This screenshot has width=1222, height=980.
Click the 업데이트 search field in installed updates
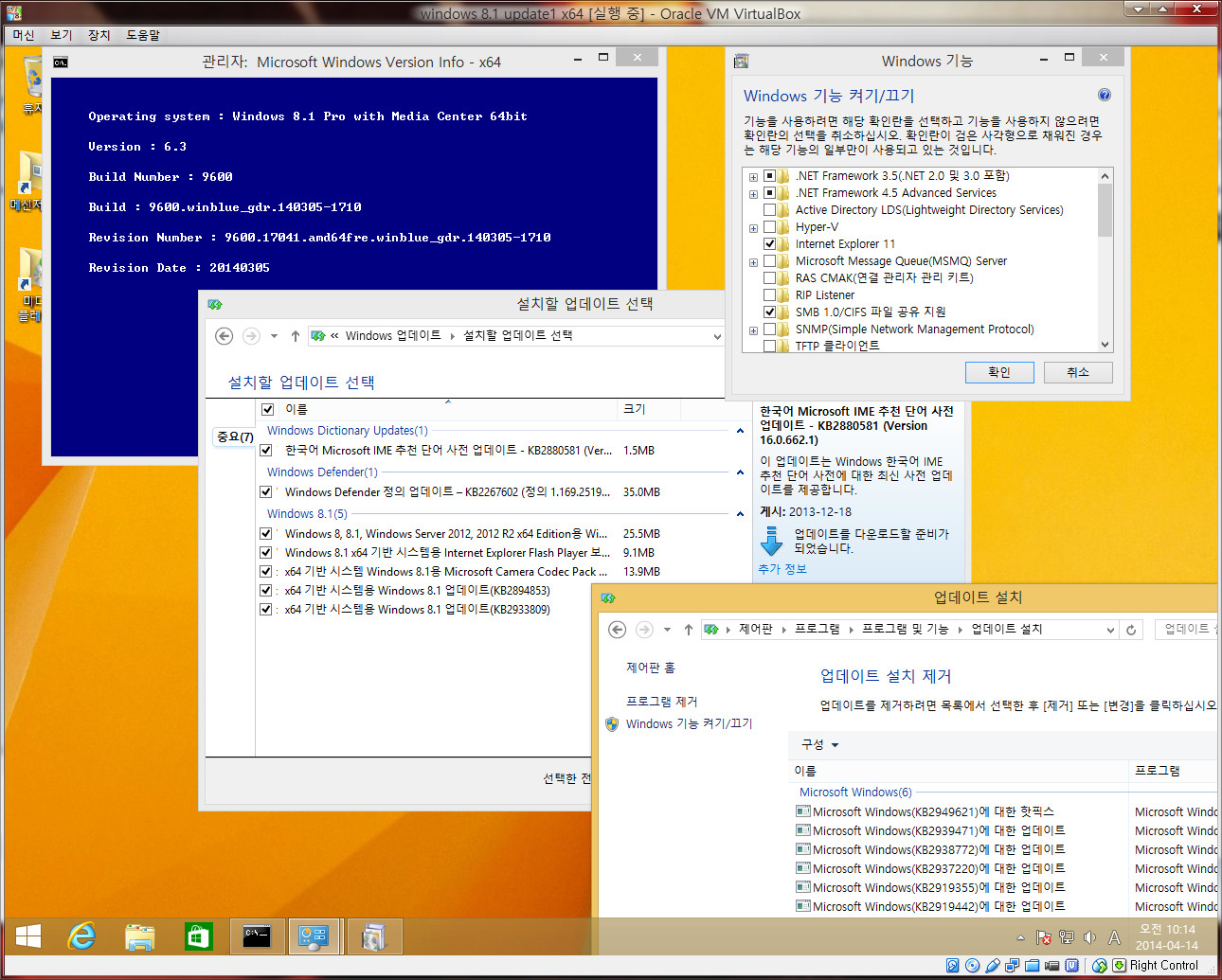point(1186,629)
